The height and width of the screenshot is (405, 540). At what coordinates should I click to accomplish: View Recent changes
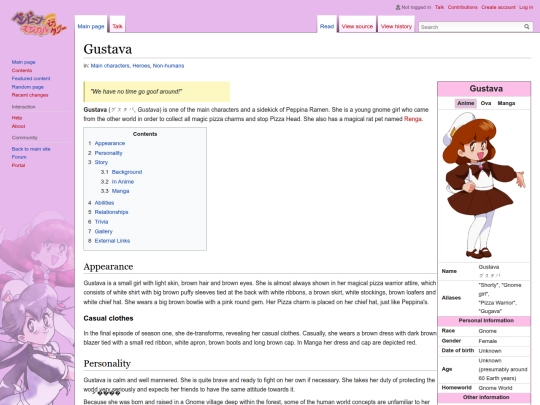pyautogui.click(x=30, y=95)
